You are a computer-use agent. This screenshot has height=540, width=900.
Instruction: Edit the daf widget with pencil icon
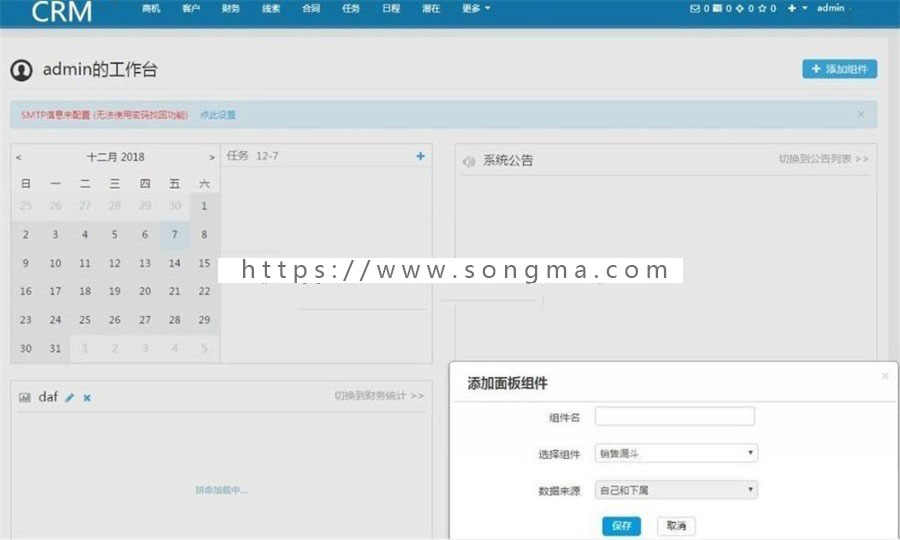tap(69, 397)
